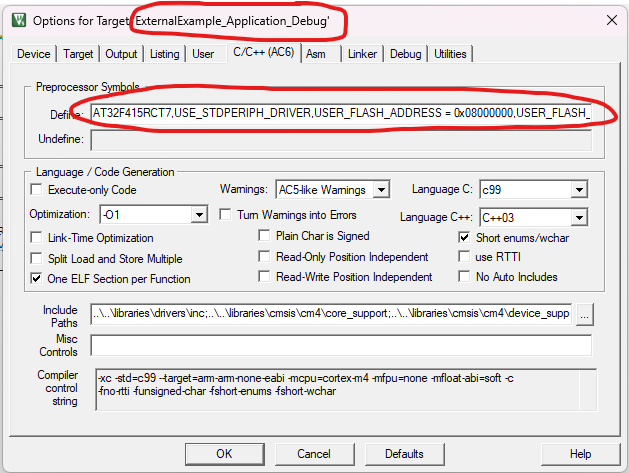Click the Defaults button
The width and height of the screenshot is (629, 473).
(x=405, y=454)
